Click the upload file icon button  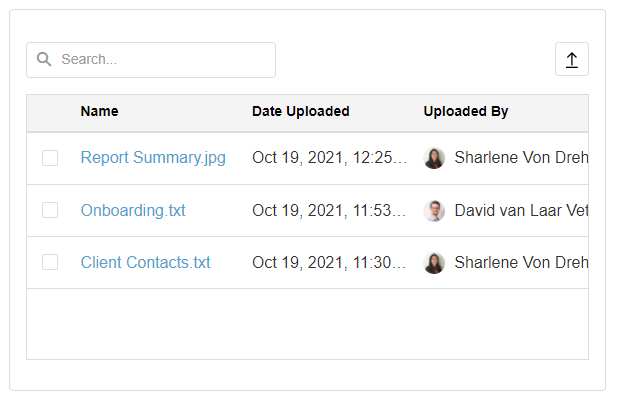click(571, 60)
